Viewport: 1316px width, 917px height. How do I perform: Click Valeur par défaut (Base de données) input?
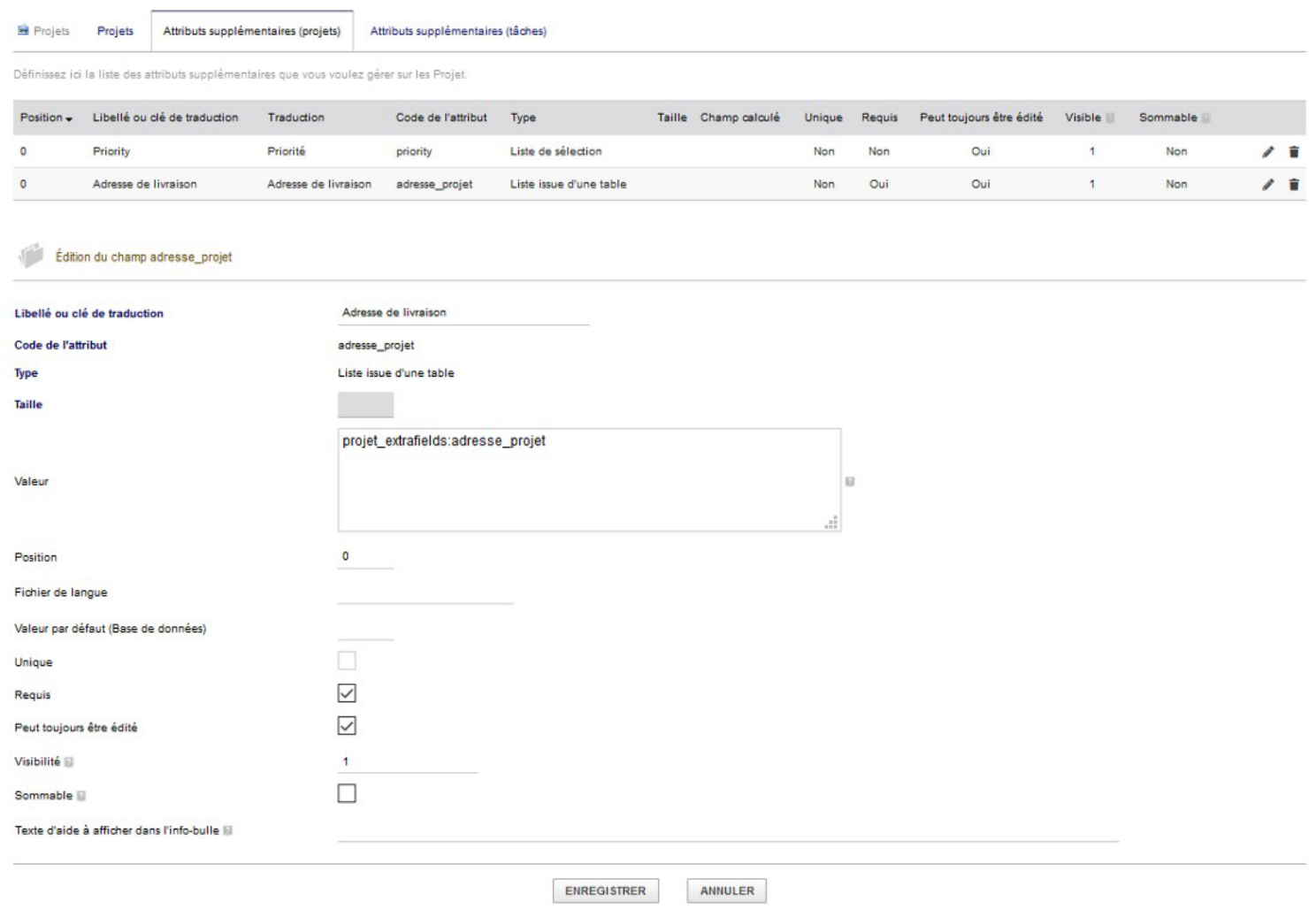pos(365,628)
